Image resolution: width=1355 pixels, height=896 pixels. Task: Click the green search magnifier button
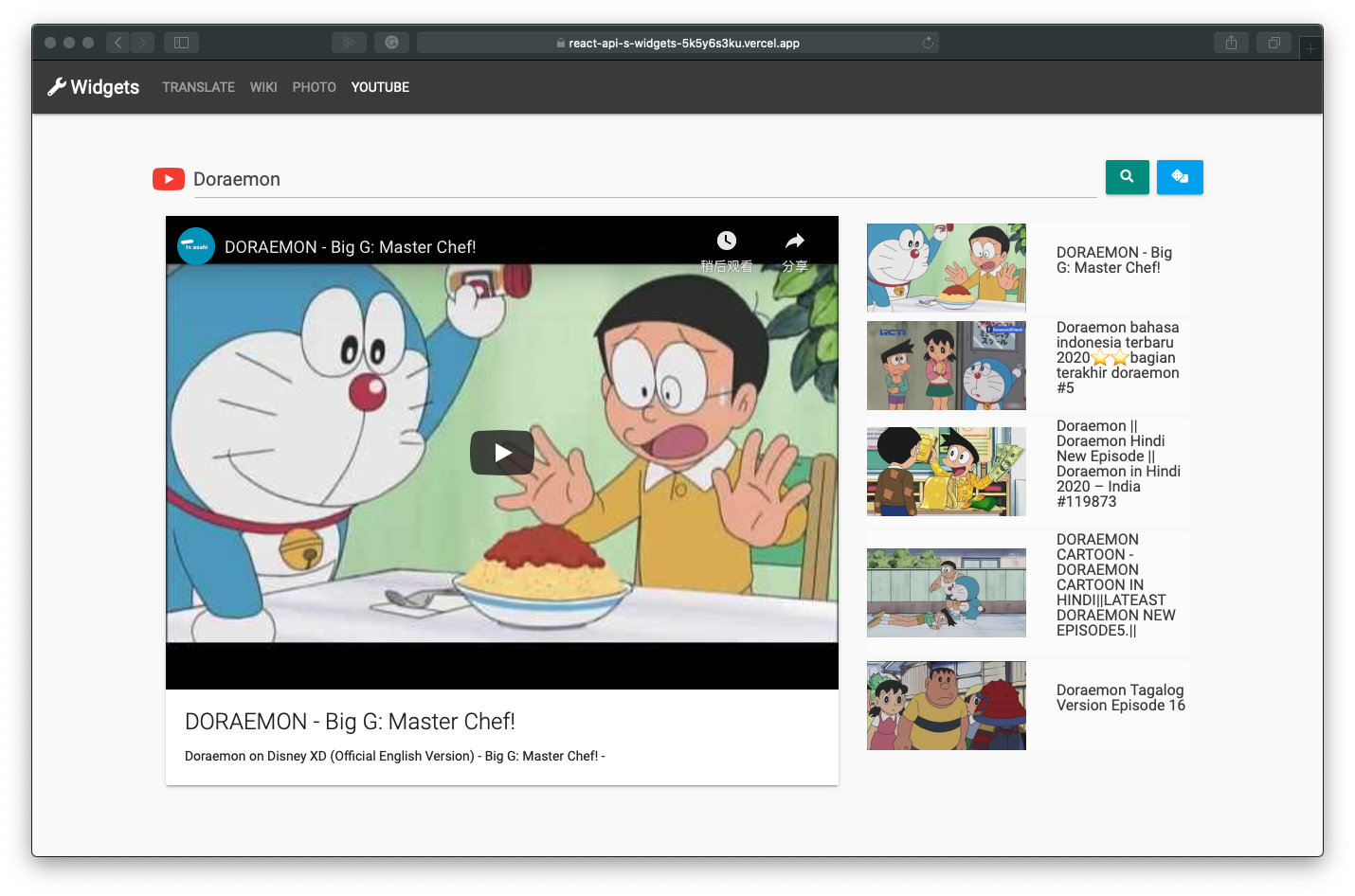[1127, 177]
